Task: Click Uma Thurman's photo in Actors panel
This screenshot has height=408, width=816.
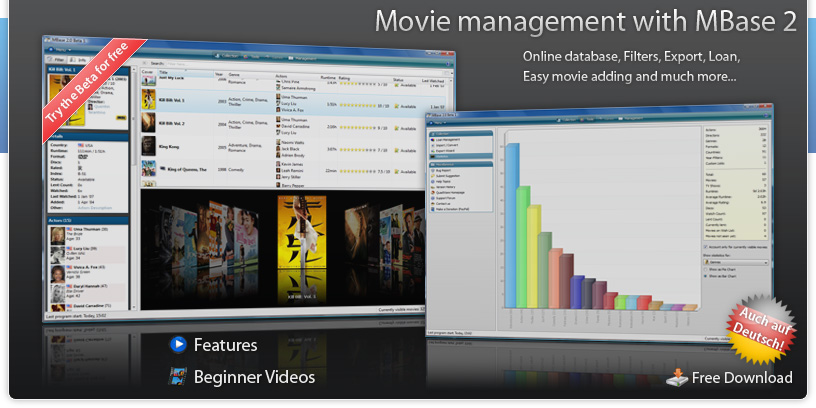Action: [57, 236]
